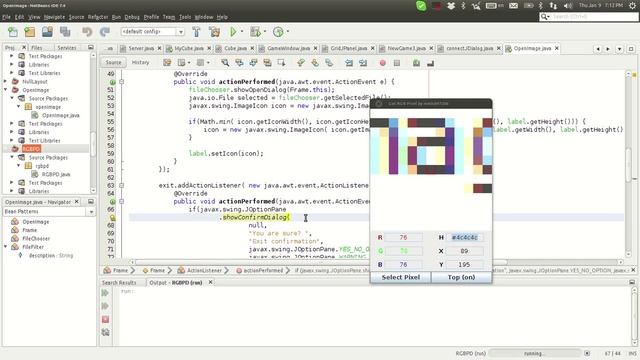The width and height of the screenshot is (640, 360).
Task: Select the RGBPD.java file in Projects tree
Action: (56, 174)
